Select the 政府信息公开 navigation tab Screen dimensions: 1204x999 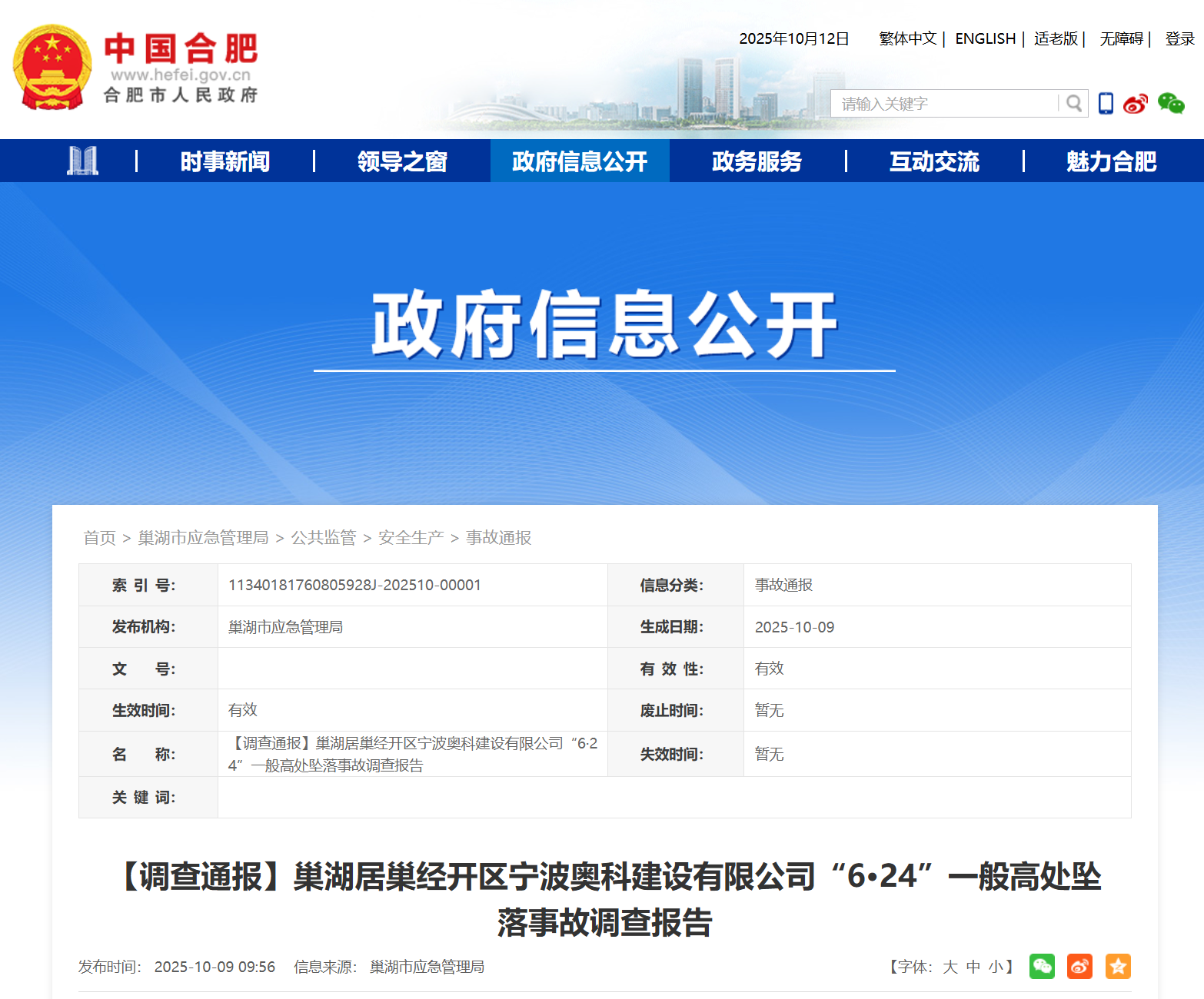(580, 161)
